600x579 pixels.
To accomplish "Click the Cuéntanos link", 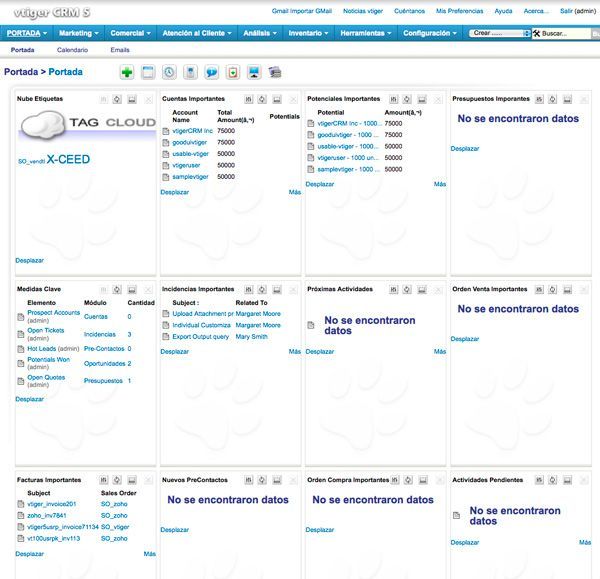I will [x=409, y=11].
